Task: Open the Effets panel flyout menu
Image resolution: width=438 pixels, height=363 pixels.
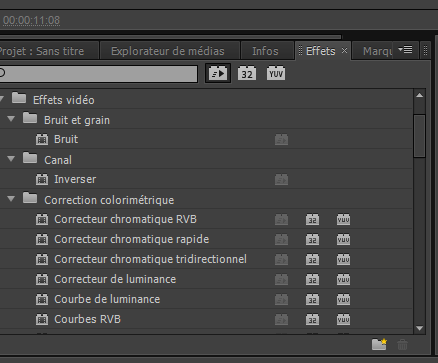Action: pyautogui.click(x=405, y=50)
